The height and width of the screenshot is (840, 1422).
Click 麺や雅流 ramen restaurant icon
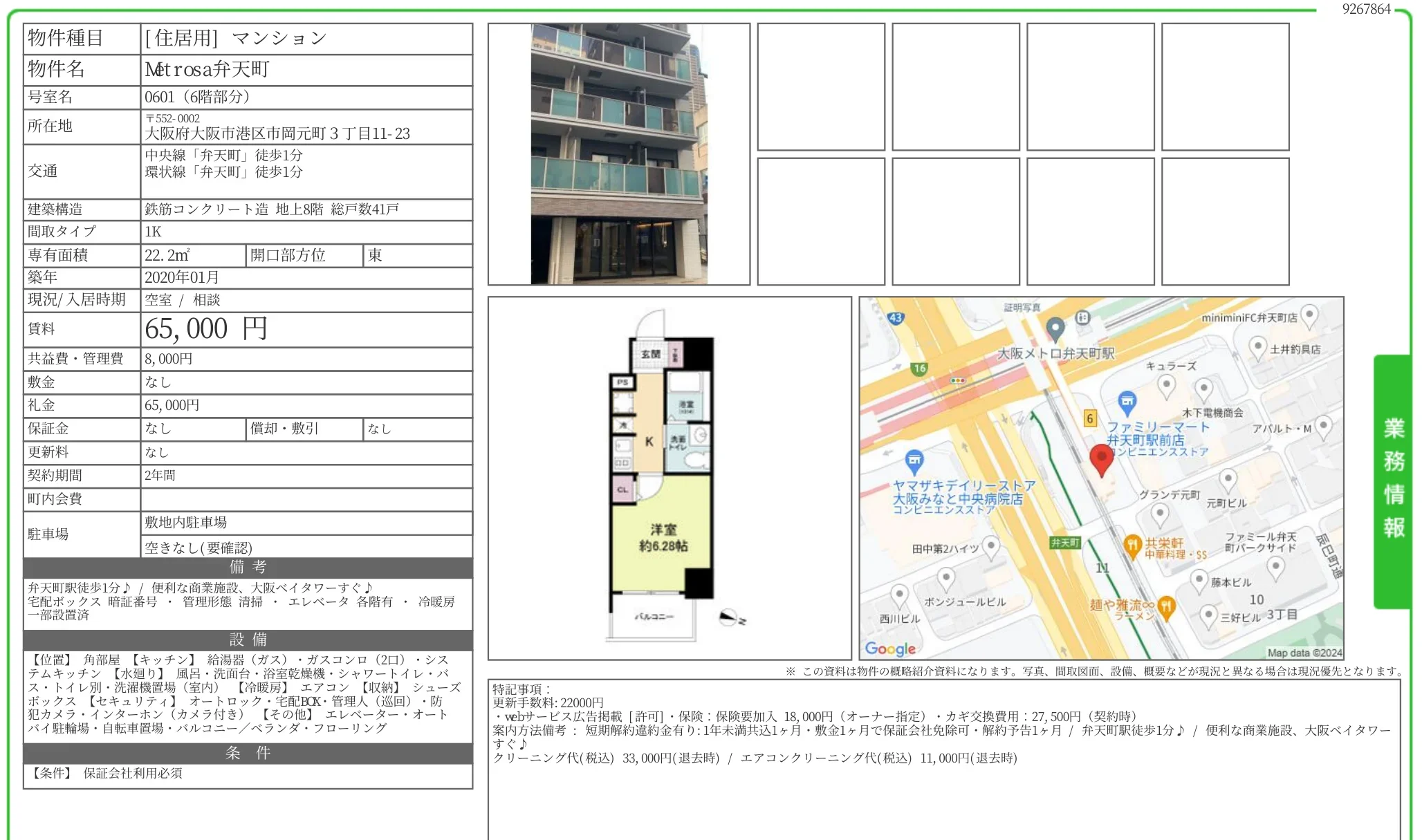click(1167, 607)
